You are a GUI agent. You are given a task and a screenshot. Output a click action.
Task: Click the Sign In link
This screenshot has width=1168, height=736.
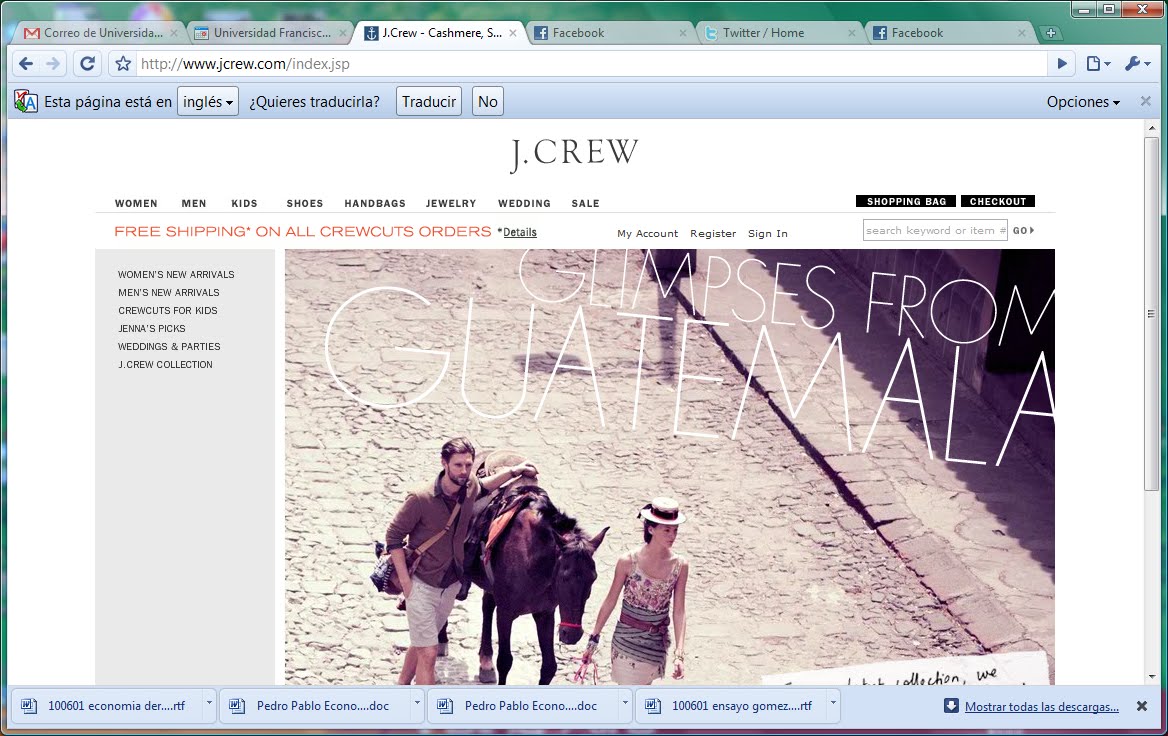767,233
